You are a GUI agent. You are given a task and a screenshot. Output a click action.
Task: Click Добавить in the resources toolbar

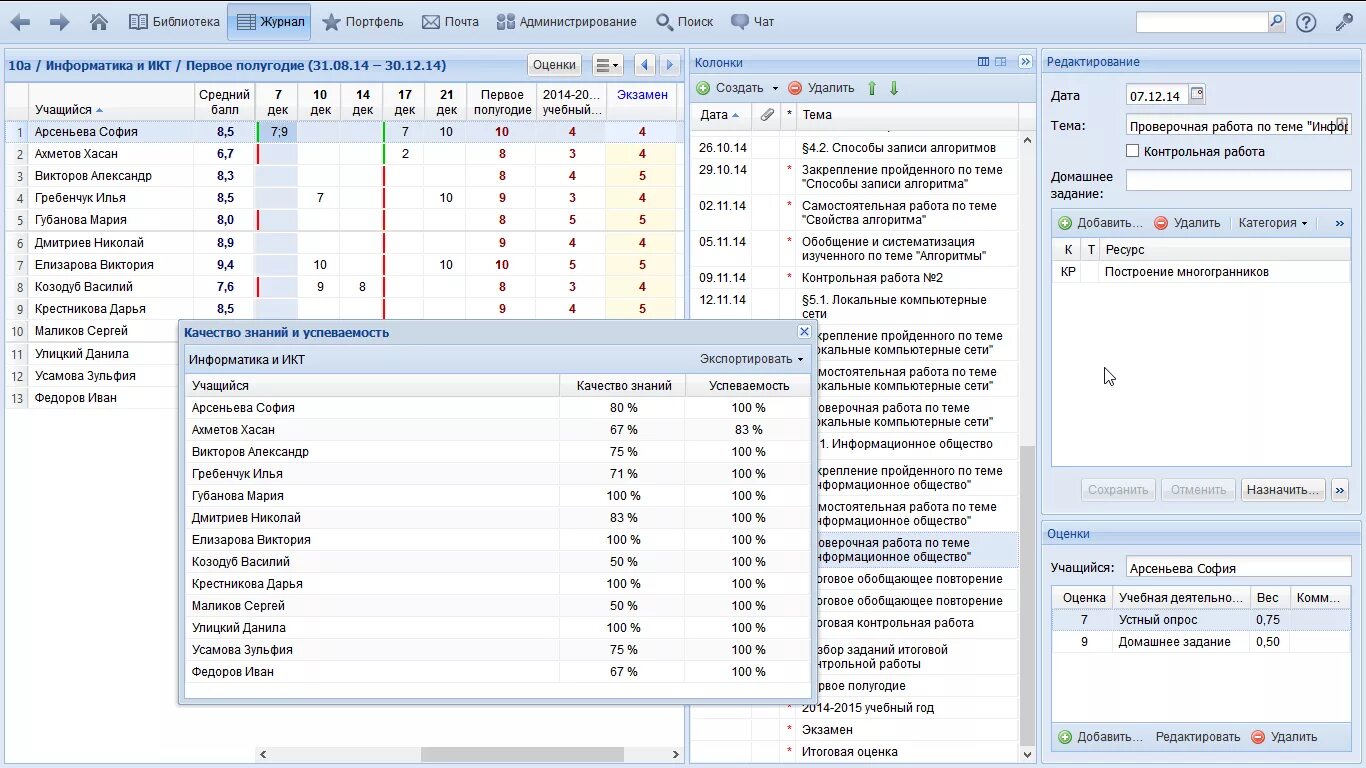click(x=1100, y=223)
